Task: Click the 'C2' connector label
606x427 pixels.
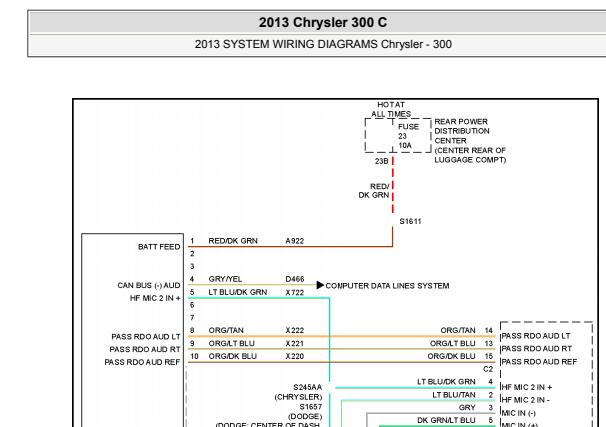Action: click(x=488, y=369)
